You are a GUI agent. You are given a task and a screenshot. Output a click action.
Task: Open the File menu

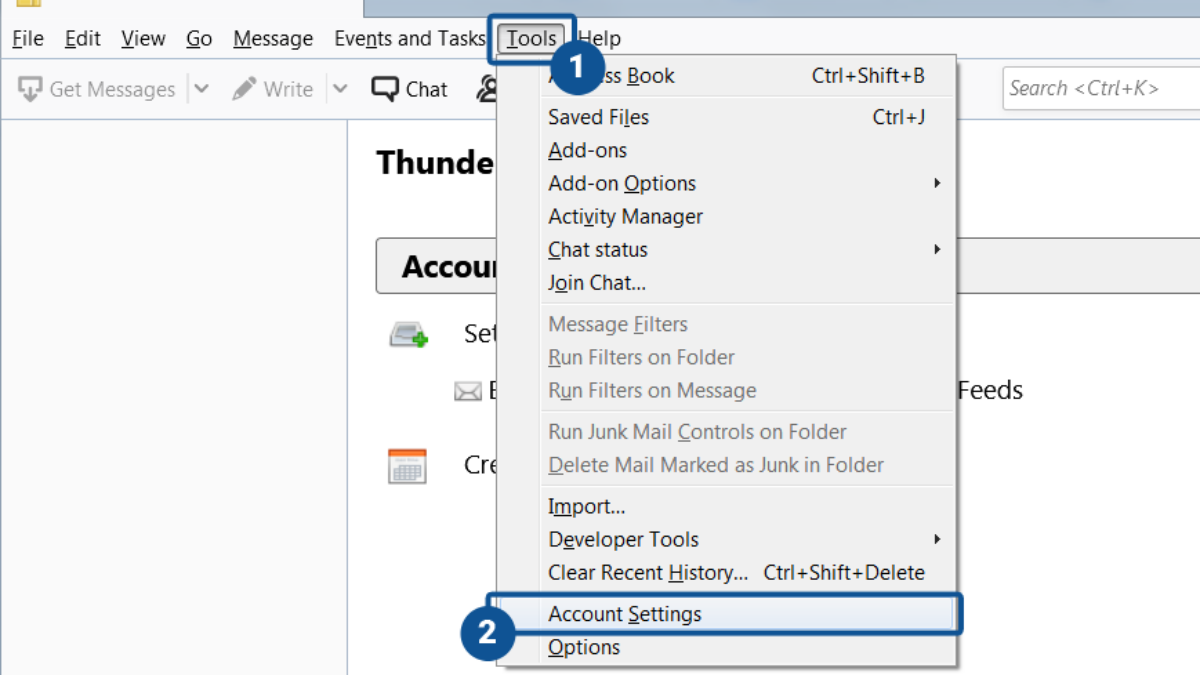[27, 39]
